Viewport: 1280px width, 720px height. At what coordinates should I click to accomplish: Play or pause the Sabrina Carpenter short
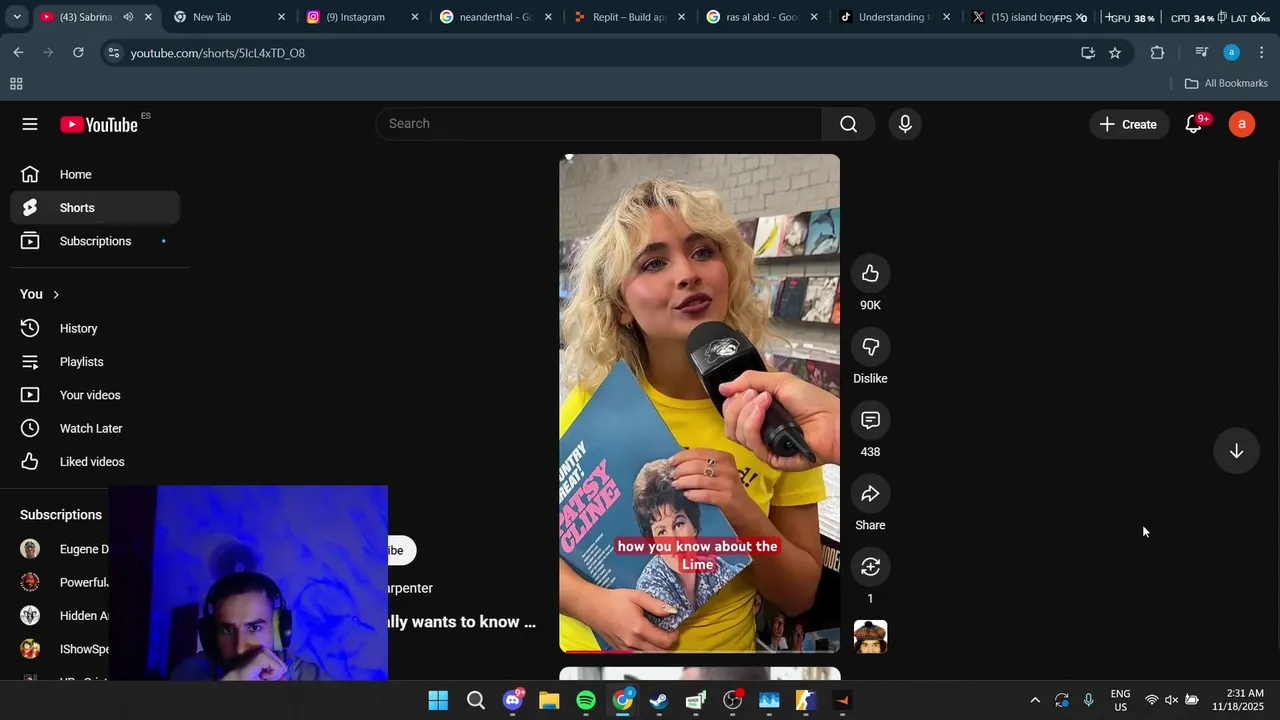pos(699,403)
